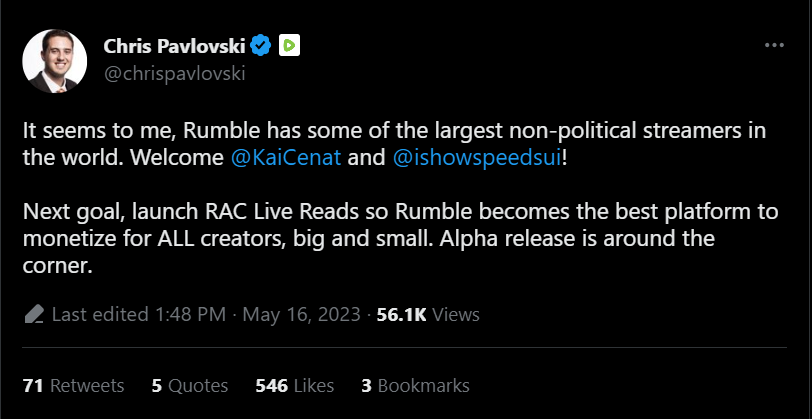Open the 5 Quotes list
The image size is (812, 419).
[190, 385]
